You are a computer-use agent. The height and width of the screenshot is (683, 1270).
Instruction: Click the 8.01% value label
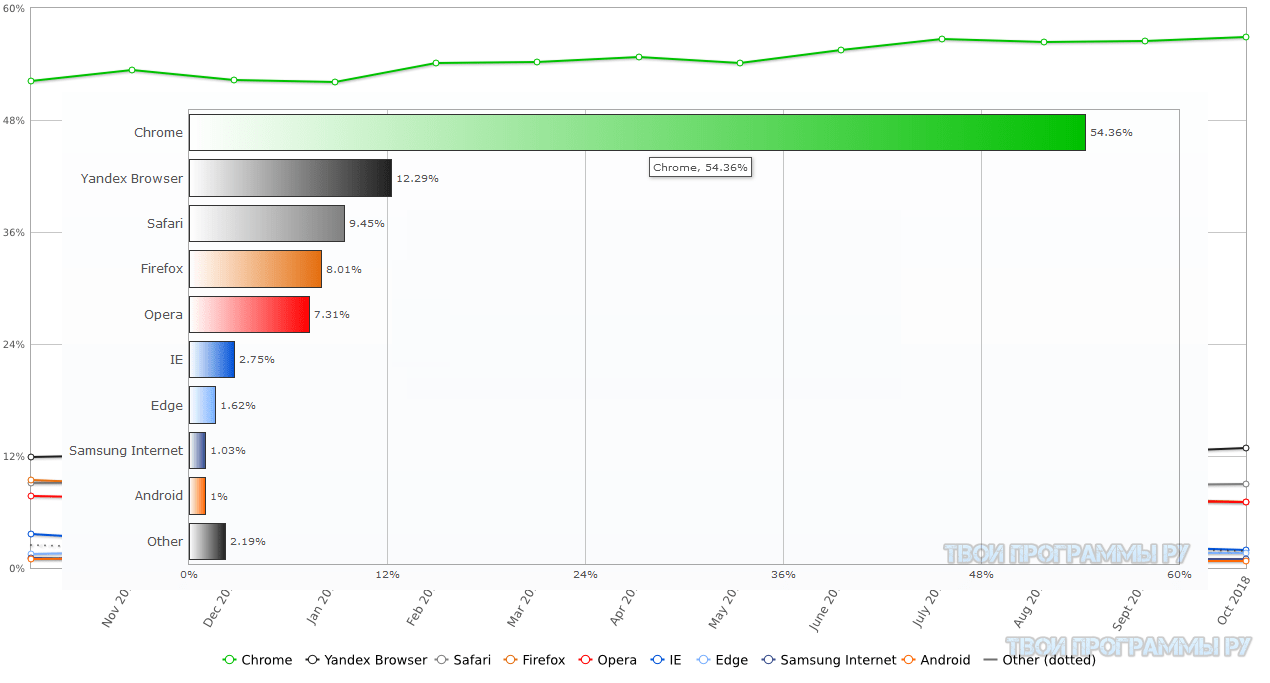tap(344, 269)
